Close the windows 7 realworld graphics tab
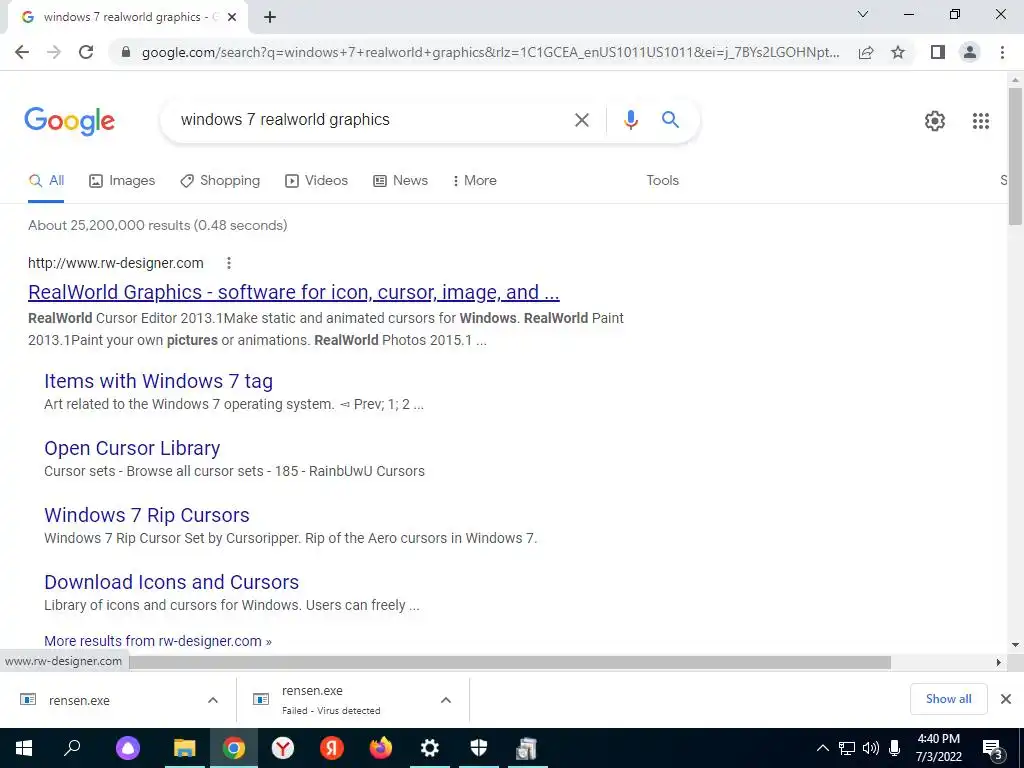Image resolution: width=1024 pixels, height=768 pixels. click(x=232, y=18)
